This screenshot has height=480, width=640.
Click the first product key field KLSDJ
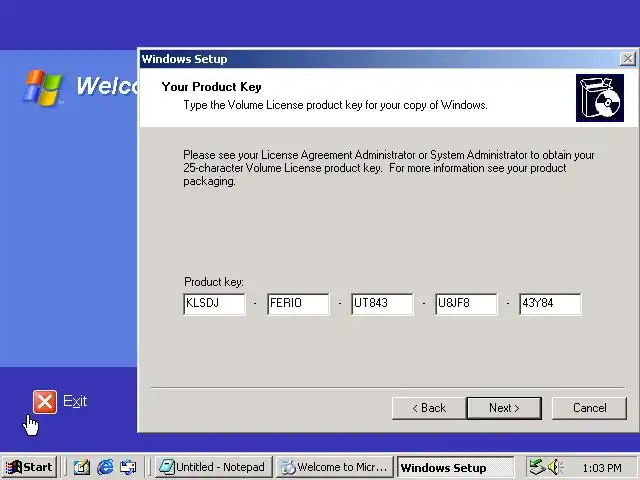click(214, 304)
